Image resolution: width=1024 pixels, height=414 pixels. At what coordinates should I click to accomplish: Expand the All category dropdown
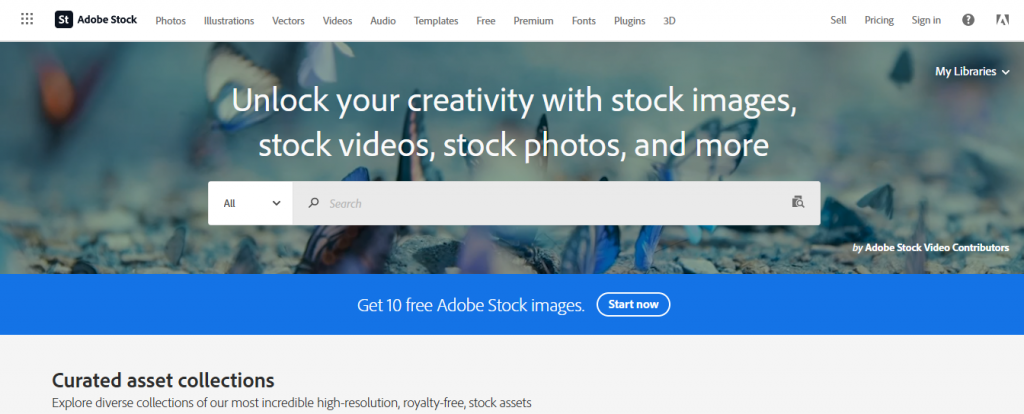[x=251, y=203]
